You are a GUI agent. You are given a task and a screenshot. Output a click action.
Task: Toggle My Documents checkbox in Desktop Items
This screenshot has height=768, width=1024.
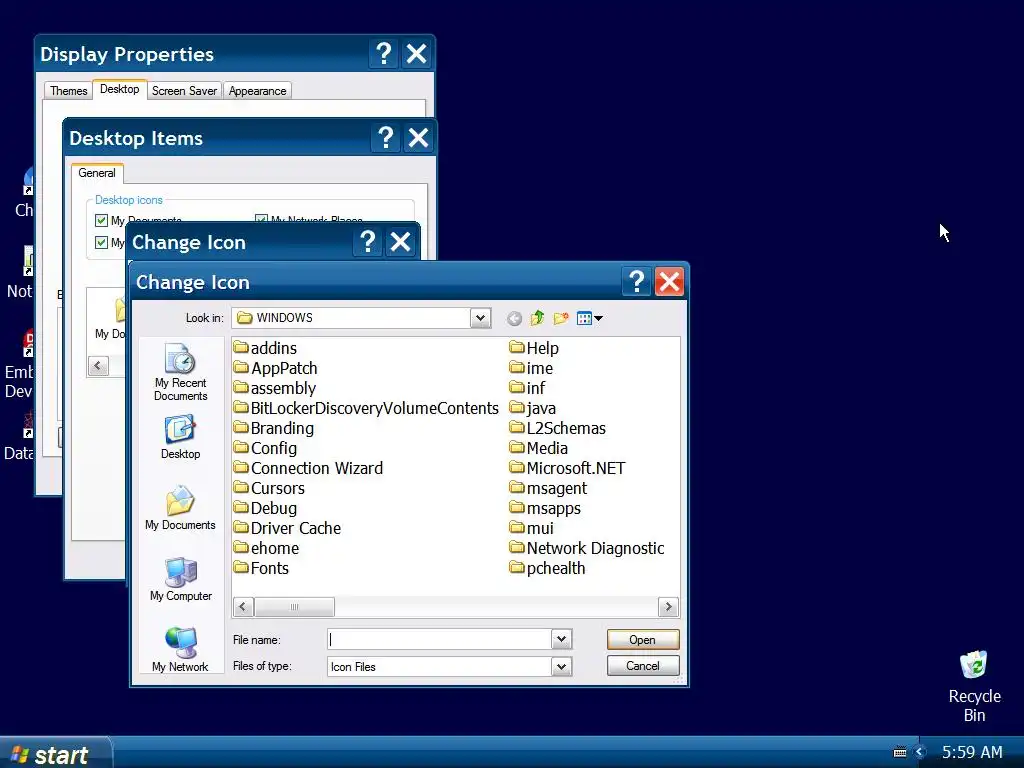pyautogui.click(x=101, y=221)
